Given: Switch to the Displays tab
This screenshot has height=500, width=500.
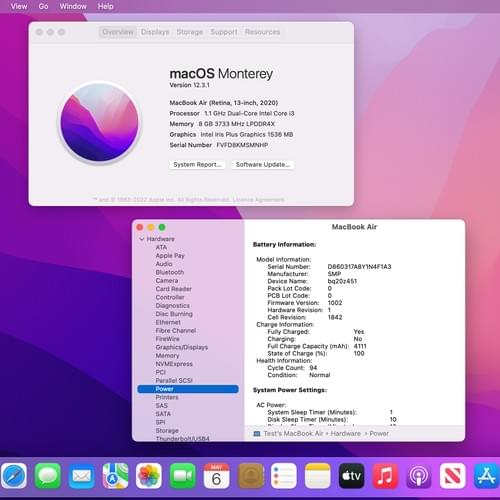Looking at the screenshot, I should pyautogui.click(x=155, y=32).
